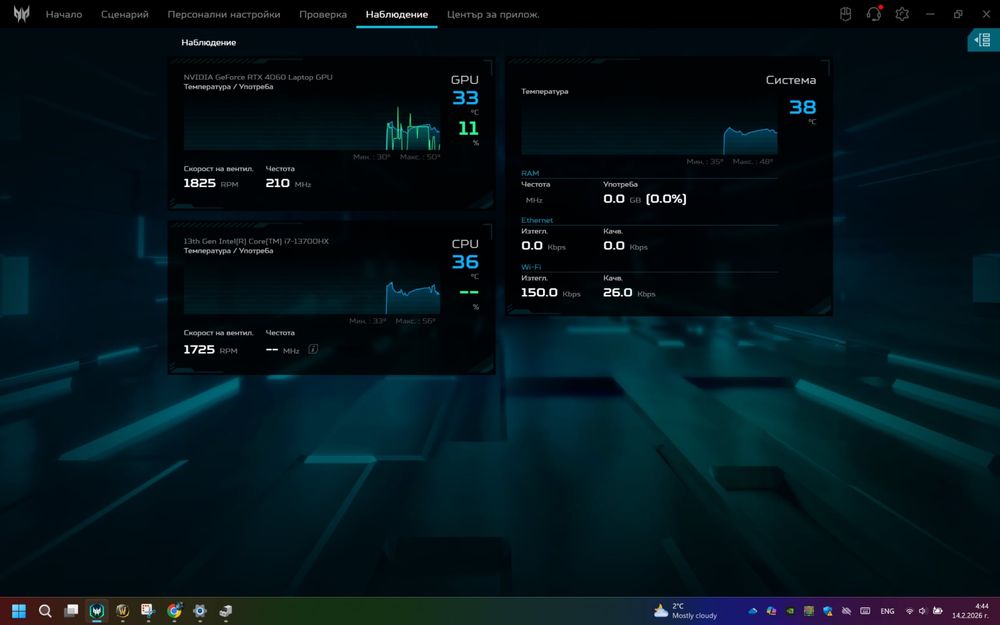Switch to the Начало tab
1000x625 pixels.
coord(64,14)
